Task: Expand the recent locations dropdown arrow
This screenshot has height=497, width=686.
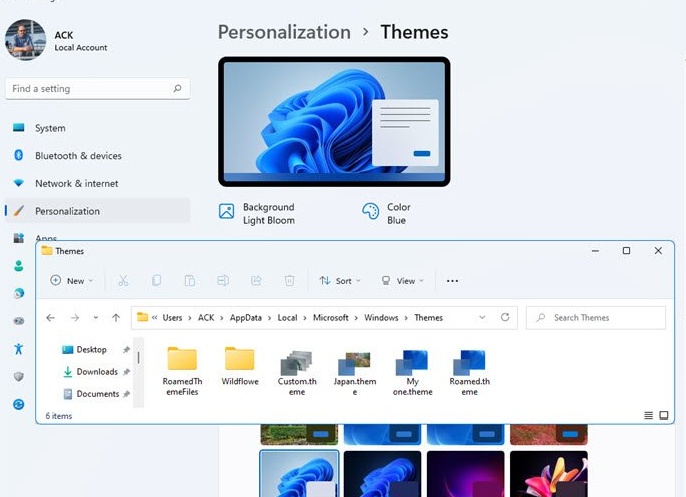Action: (x=95, y=318)
